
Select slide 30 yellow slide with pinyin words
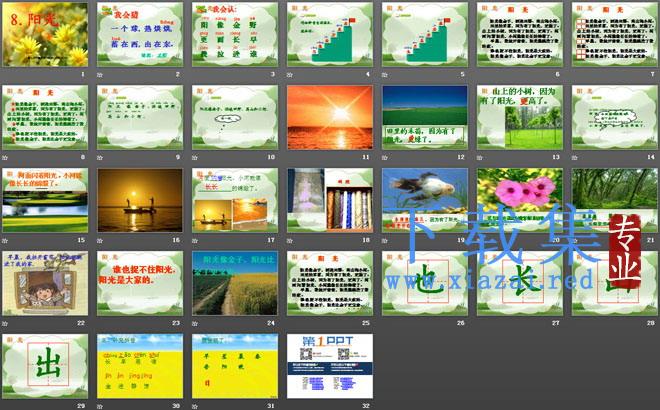[x=140, y=366]
